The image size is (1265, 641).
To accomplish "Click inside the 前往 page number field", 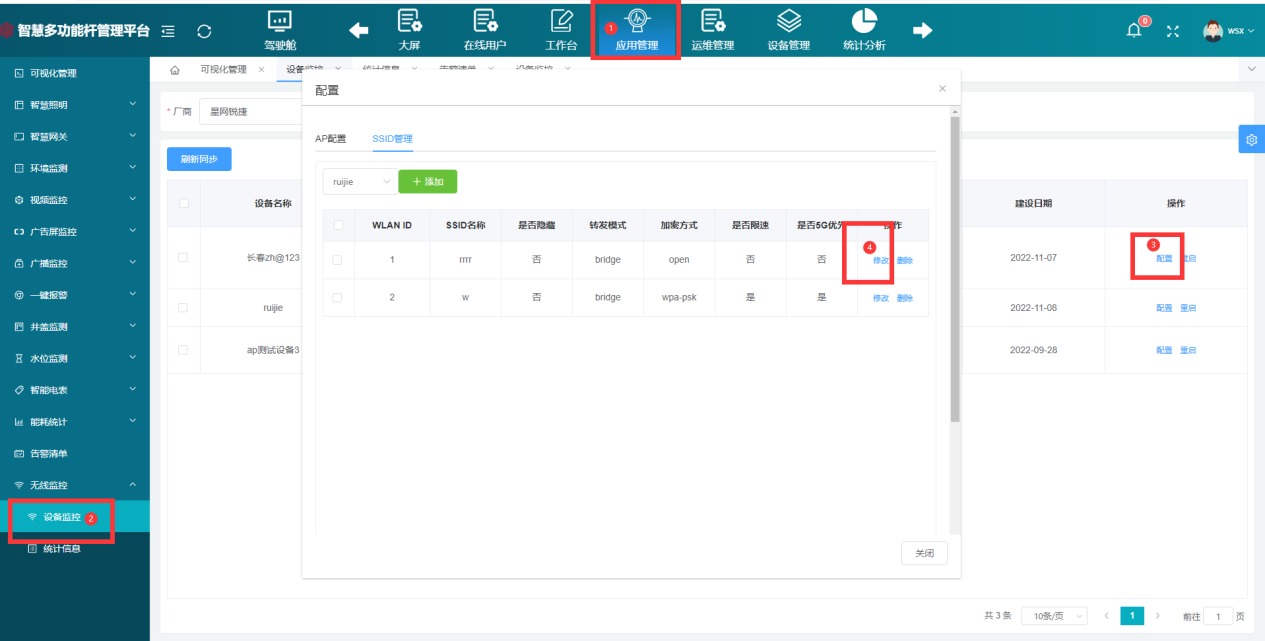I will tap(1218, 616).
